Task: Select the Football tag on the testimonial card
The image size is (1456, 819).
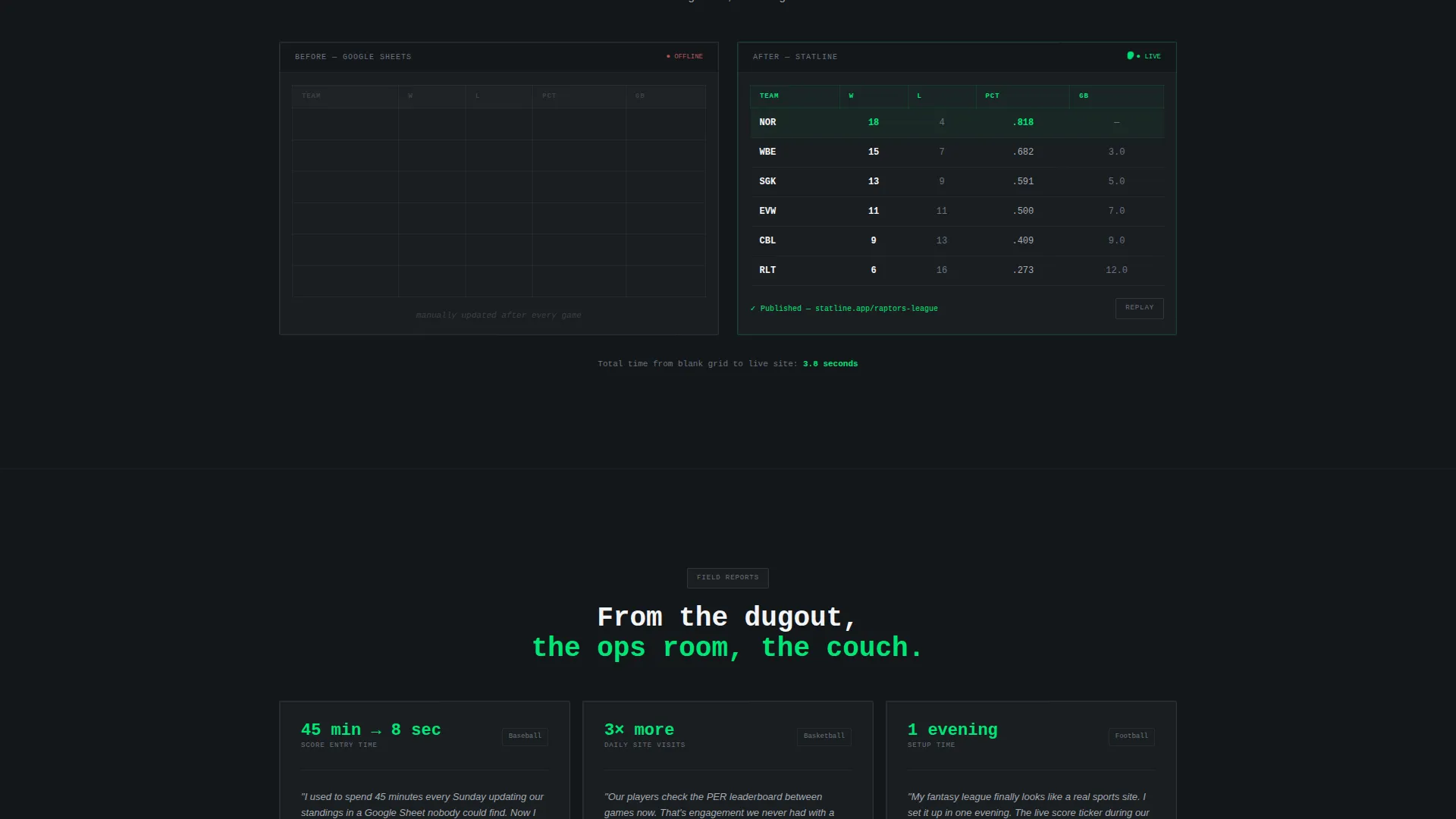Action: point(1131,736)
